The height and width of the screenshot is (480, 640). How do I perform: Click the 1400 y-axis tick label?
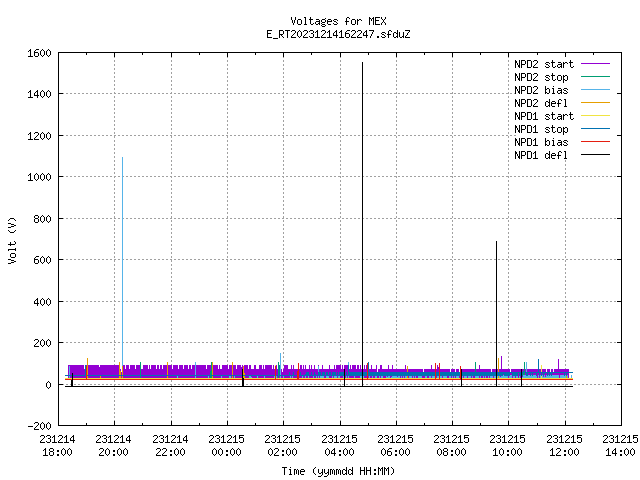tap(39, 94)
